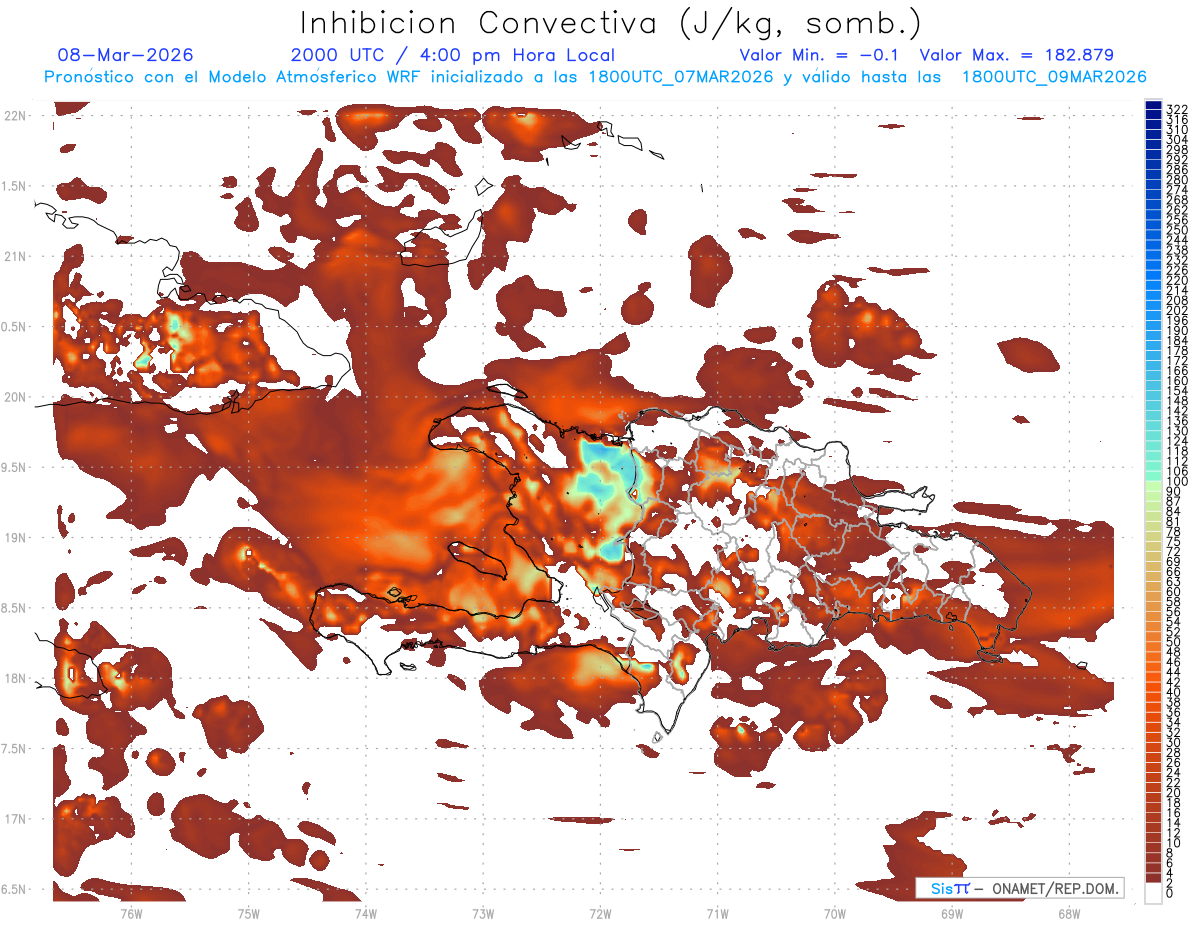Image resolution: width=1200 pixels, height=927 pixels.
Task: Click the "73W" longitude label
Action: tap(483, 913)
